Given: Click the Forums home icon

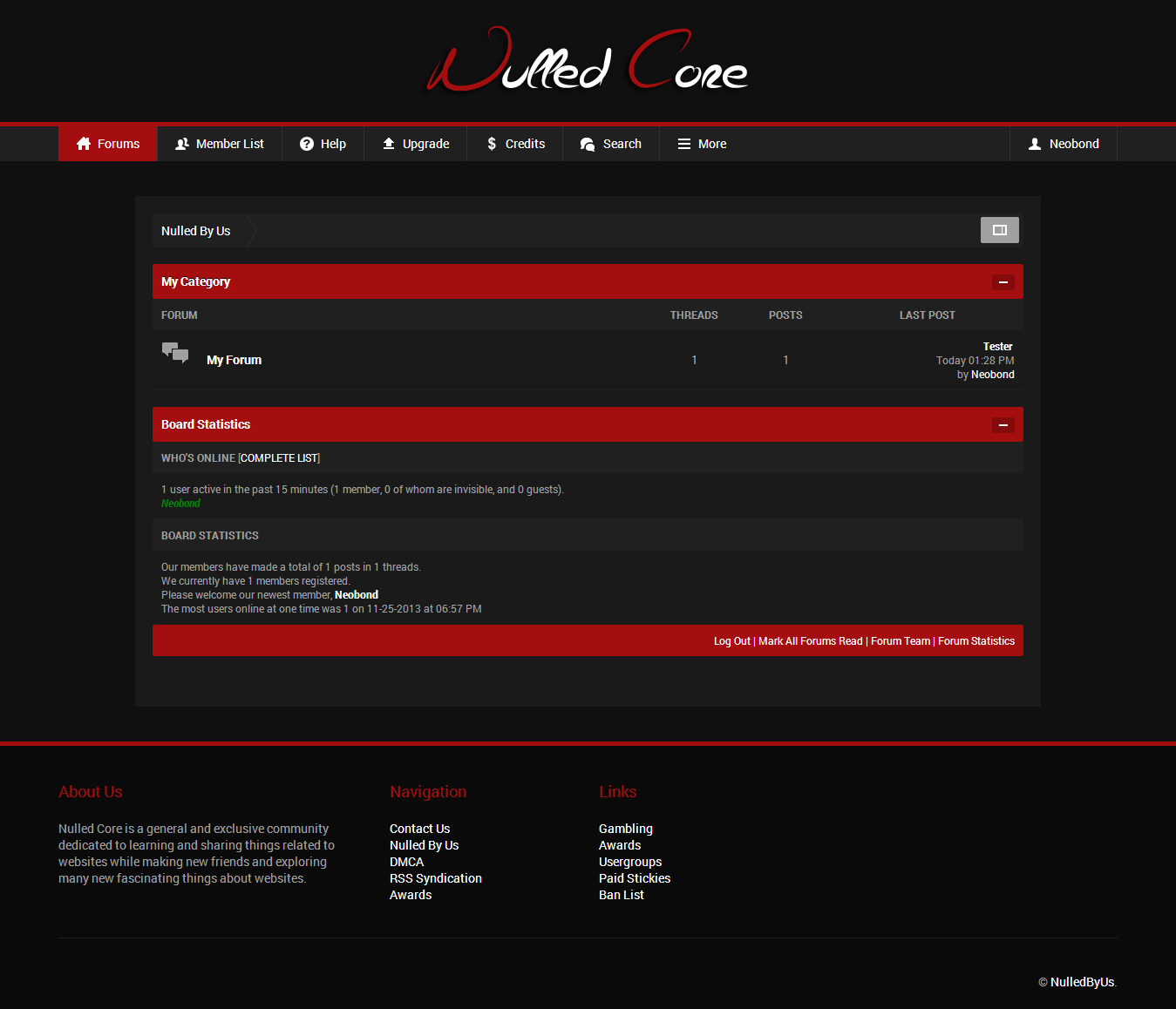Looking at the screenshot, I should tap(84, 144).
